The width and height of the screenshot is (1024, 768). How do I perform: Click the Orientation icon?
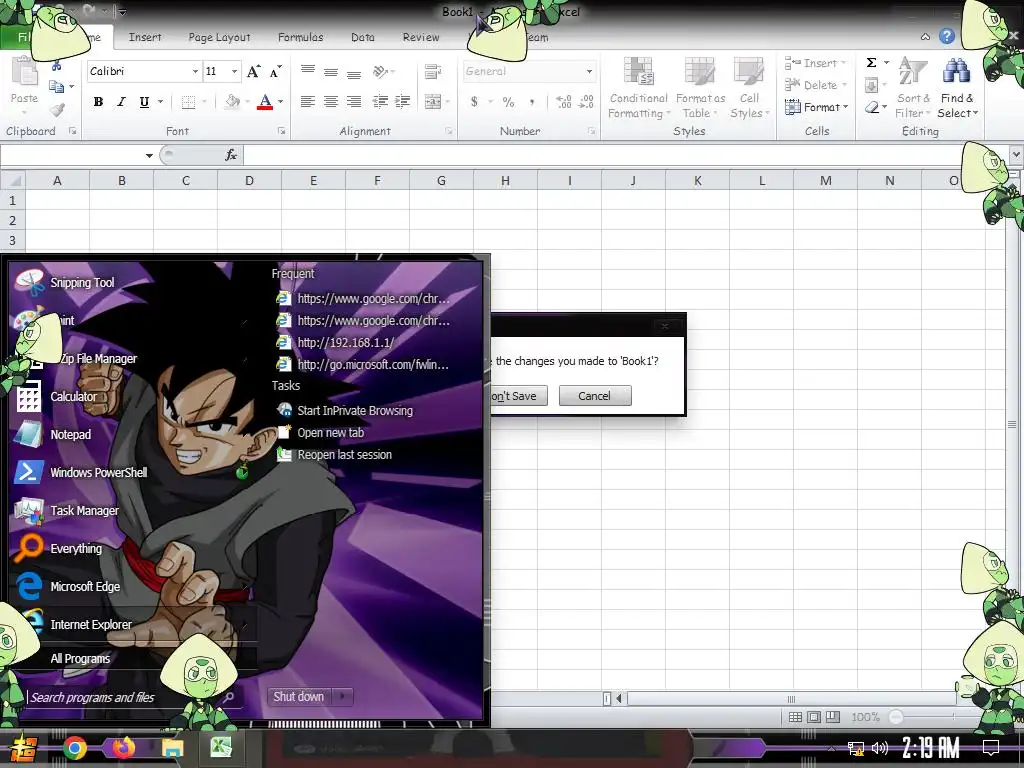click(380, 71)
